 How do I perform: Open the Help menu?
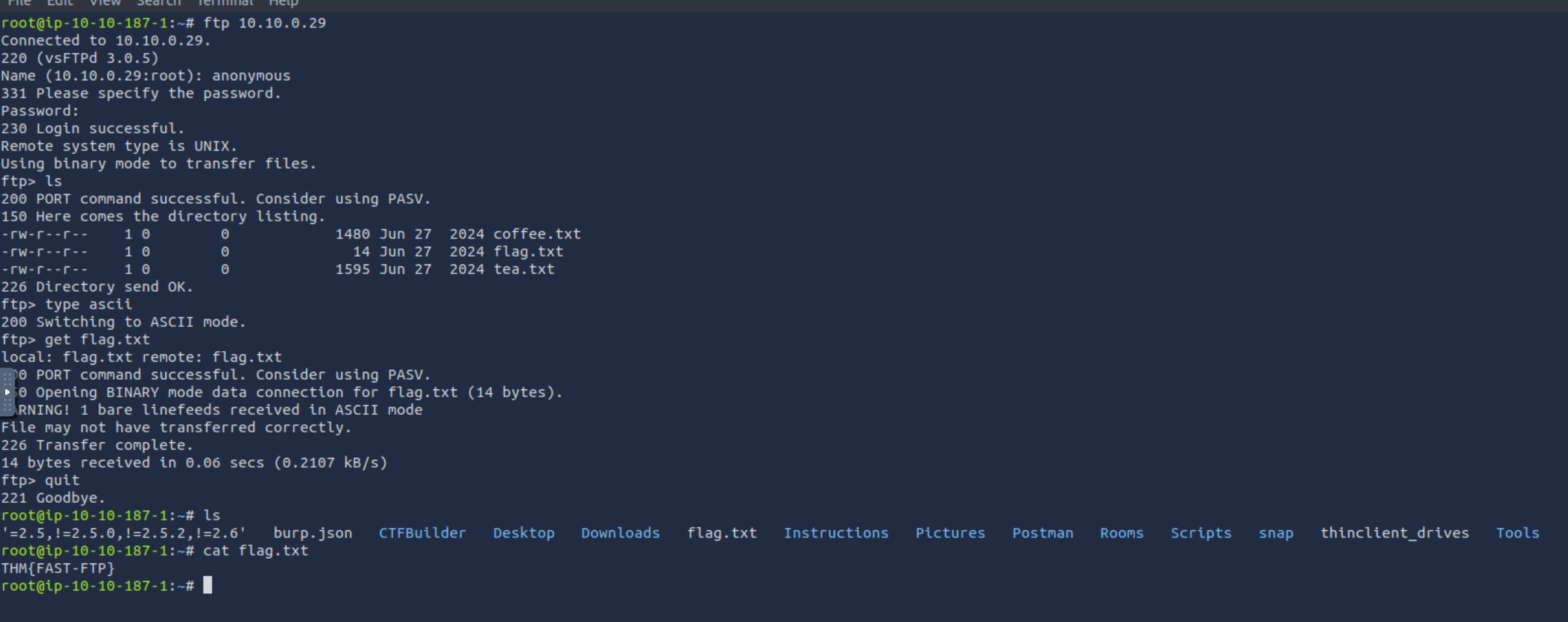pos(283,3)
